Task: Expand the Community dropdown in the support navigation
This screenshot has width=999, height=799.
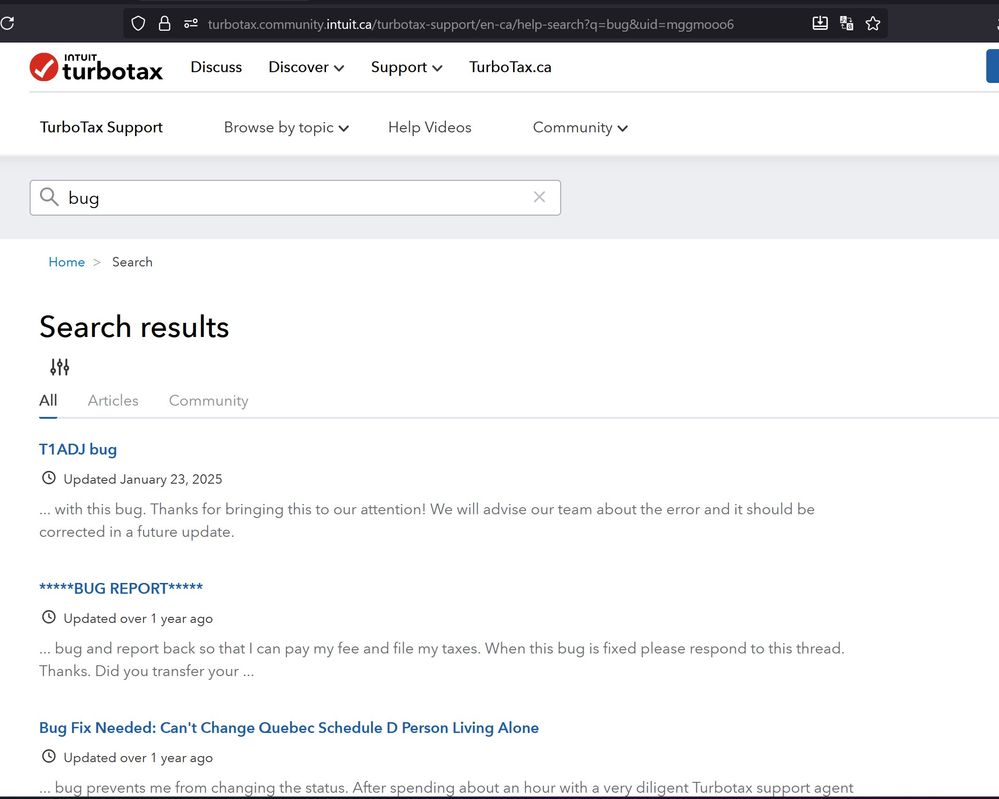Action: pos(580,127)
